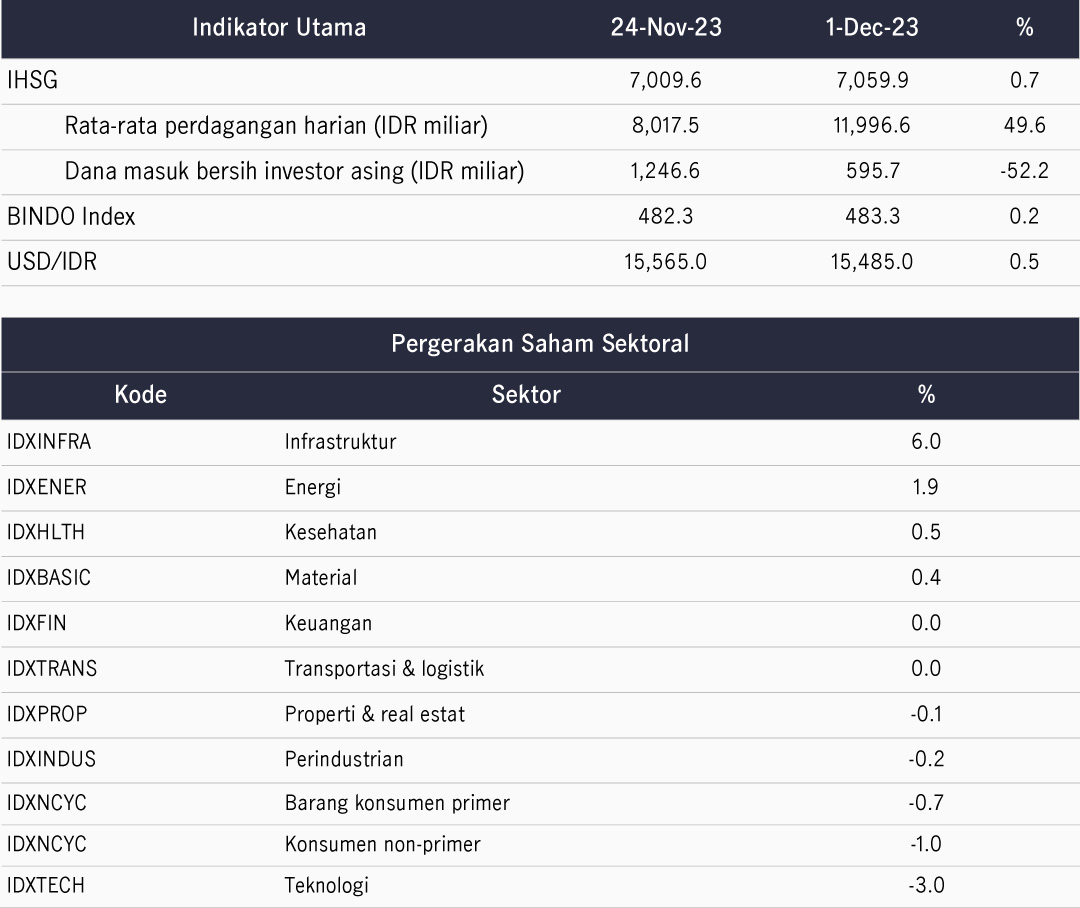Click the Indikator Utama column header

[x=279, y=28]
